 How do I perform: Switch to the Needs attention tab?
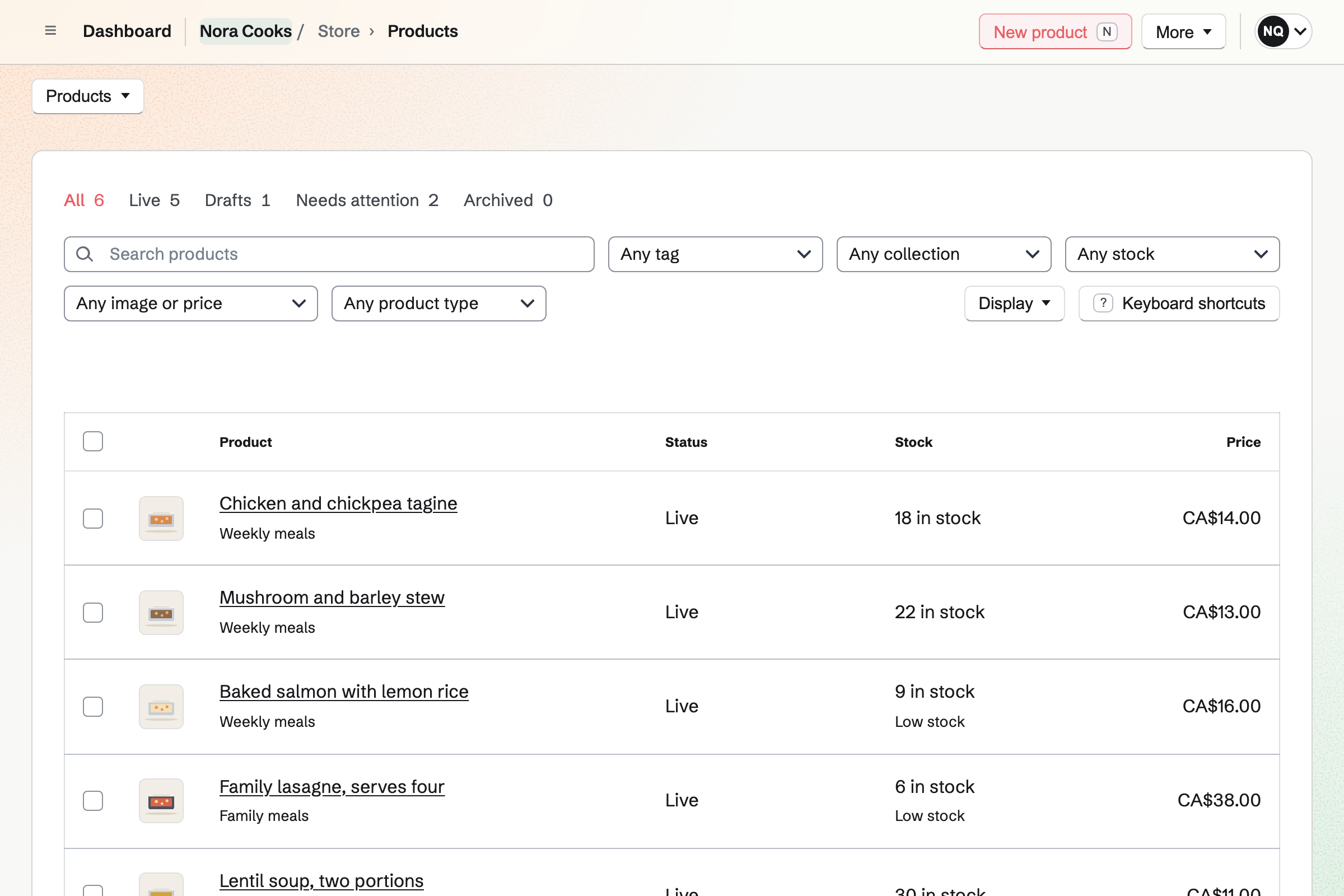367,200
